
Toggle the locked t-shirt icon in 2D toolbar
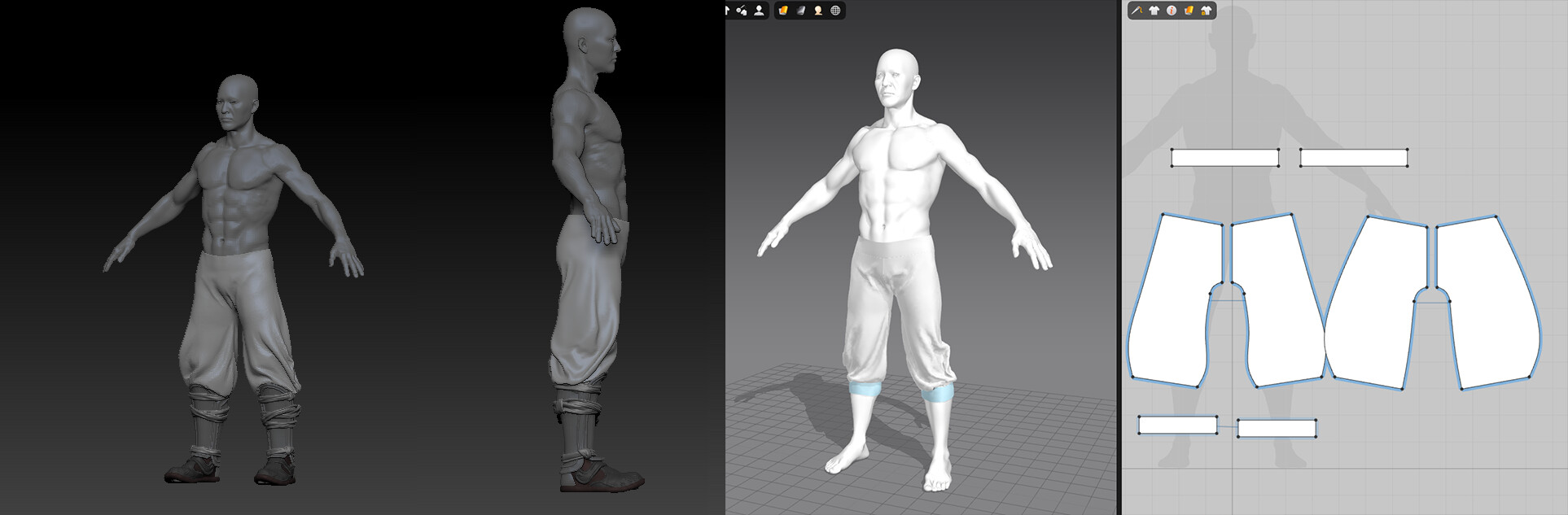click(x=1207, y=11)
